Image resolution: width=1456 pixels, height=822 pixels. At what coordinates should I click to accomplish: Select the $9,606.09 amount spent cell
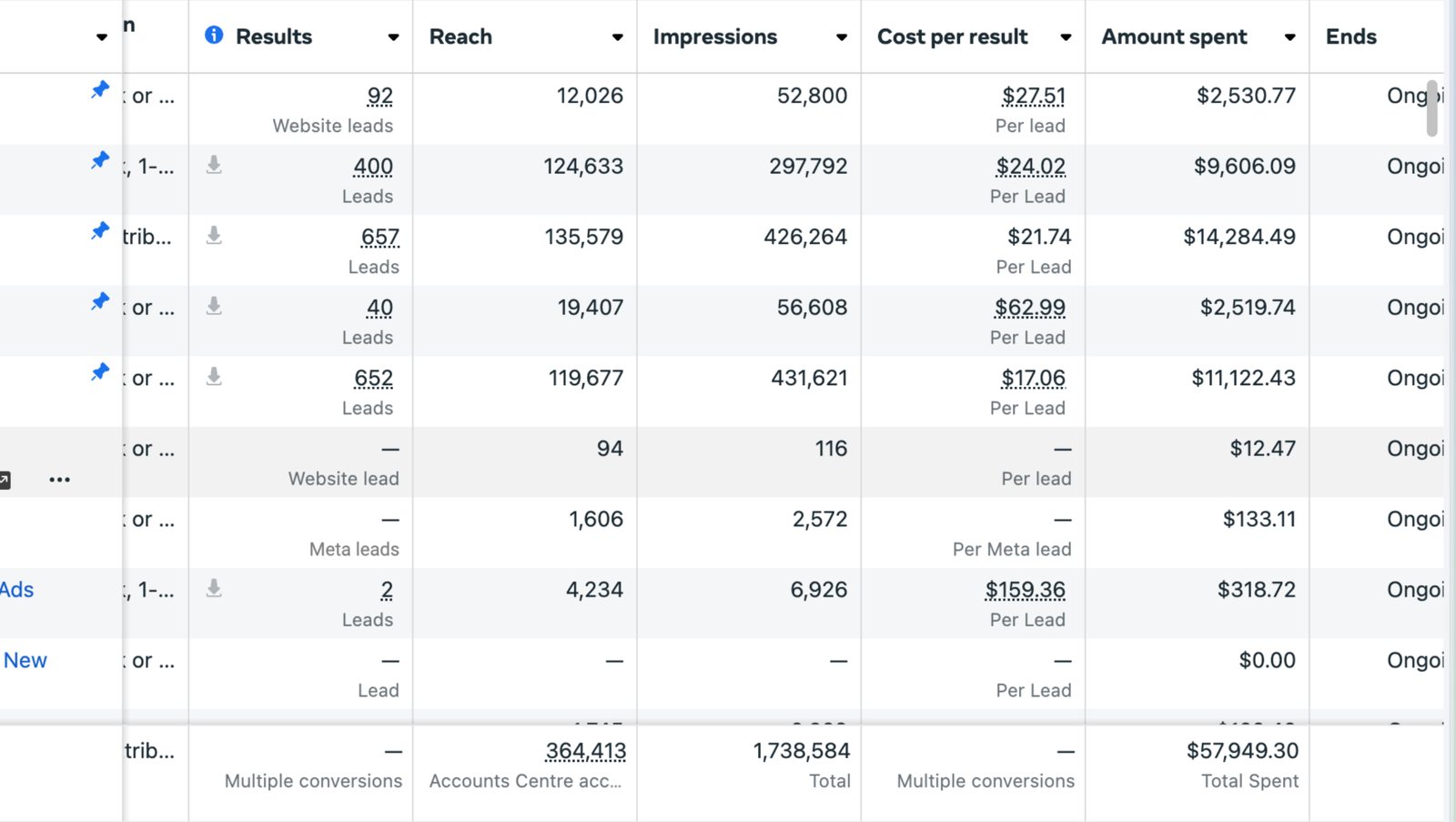click(x=1245, y=167)
